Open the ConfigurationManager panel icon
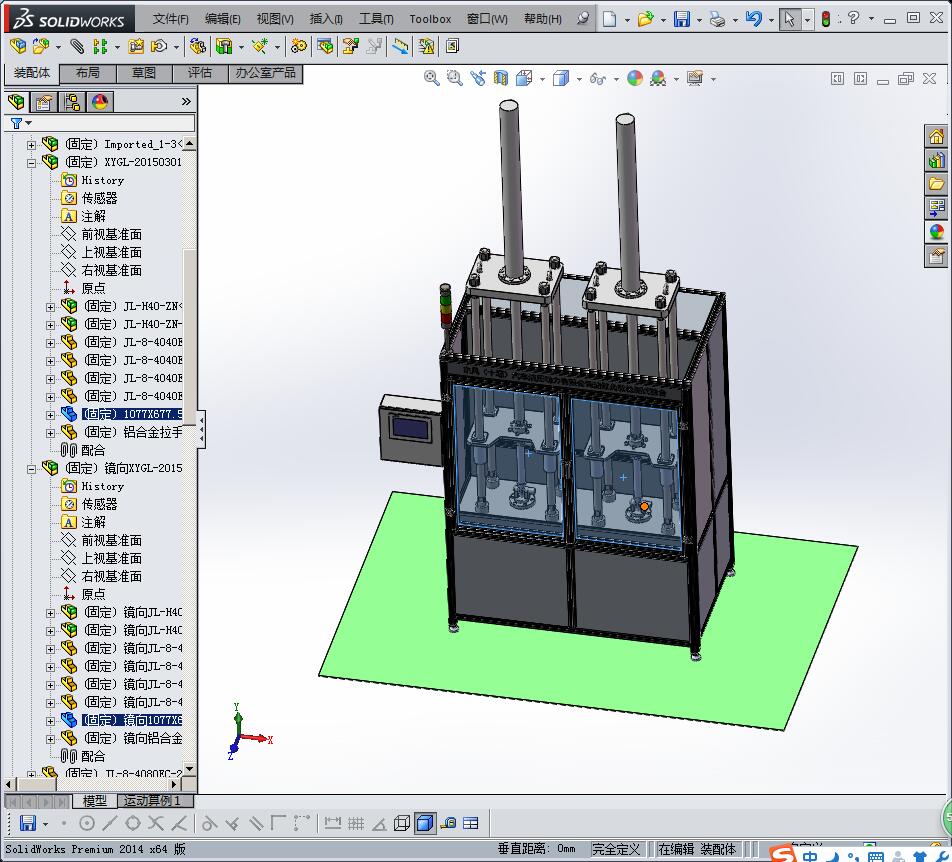This screenshot has height=862, width=952. 70,101
